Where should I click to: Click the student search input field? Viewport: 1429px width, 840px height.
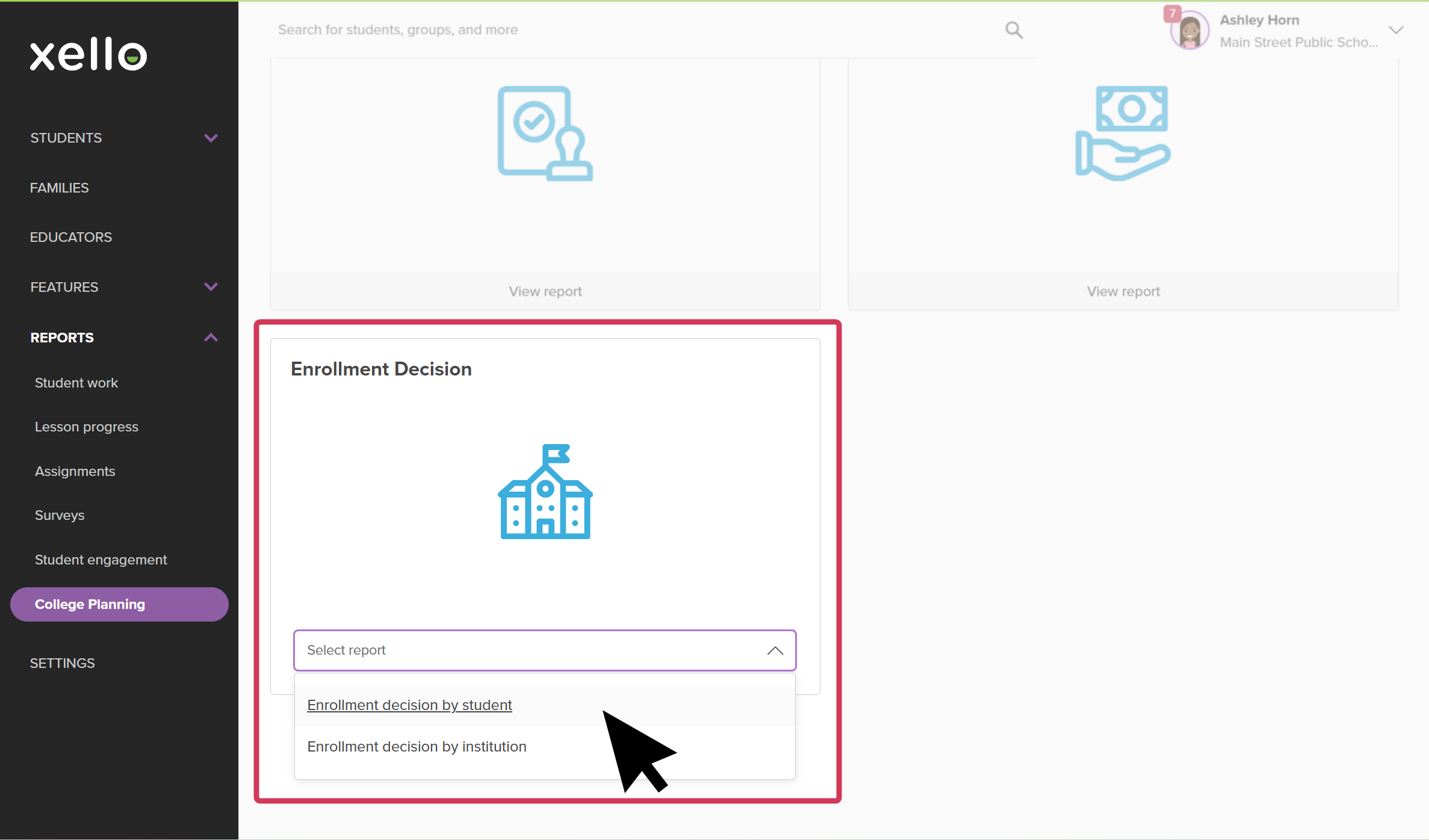coord(632,29)
